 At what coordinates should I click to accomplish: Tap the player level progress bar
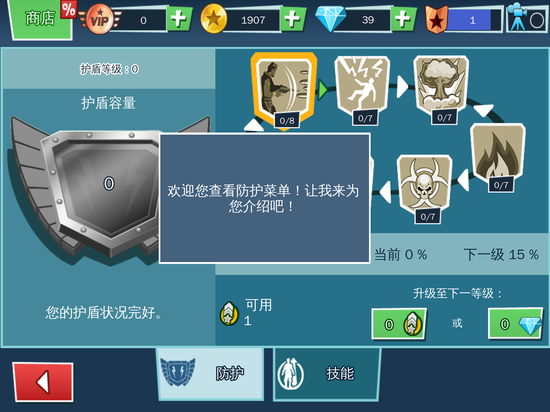click(x=472, y=20)
